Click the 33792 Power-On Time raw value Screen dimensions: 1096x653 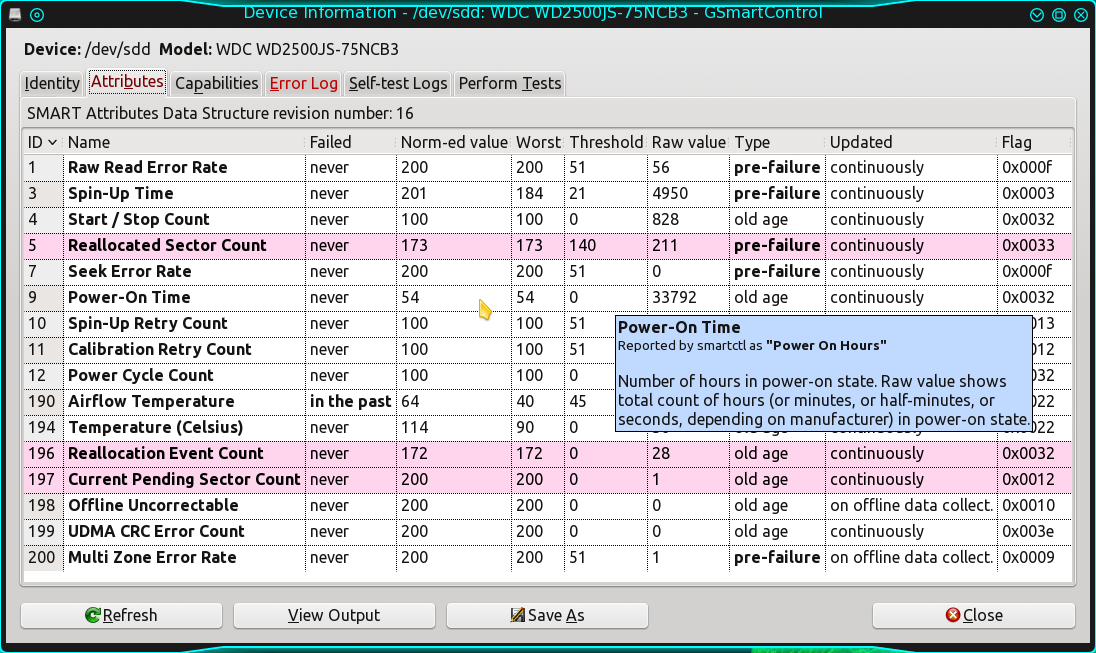click(674, 297)
